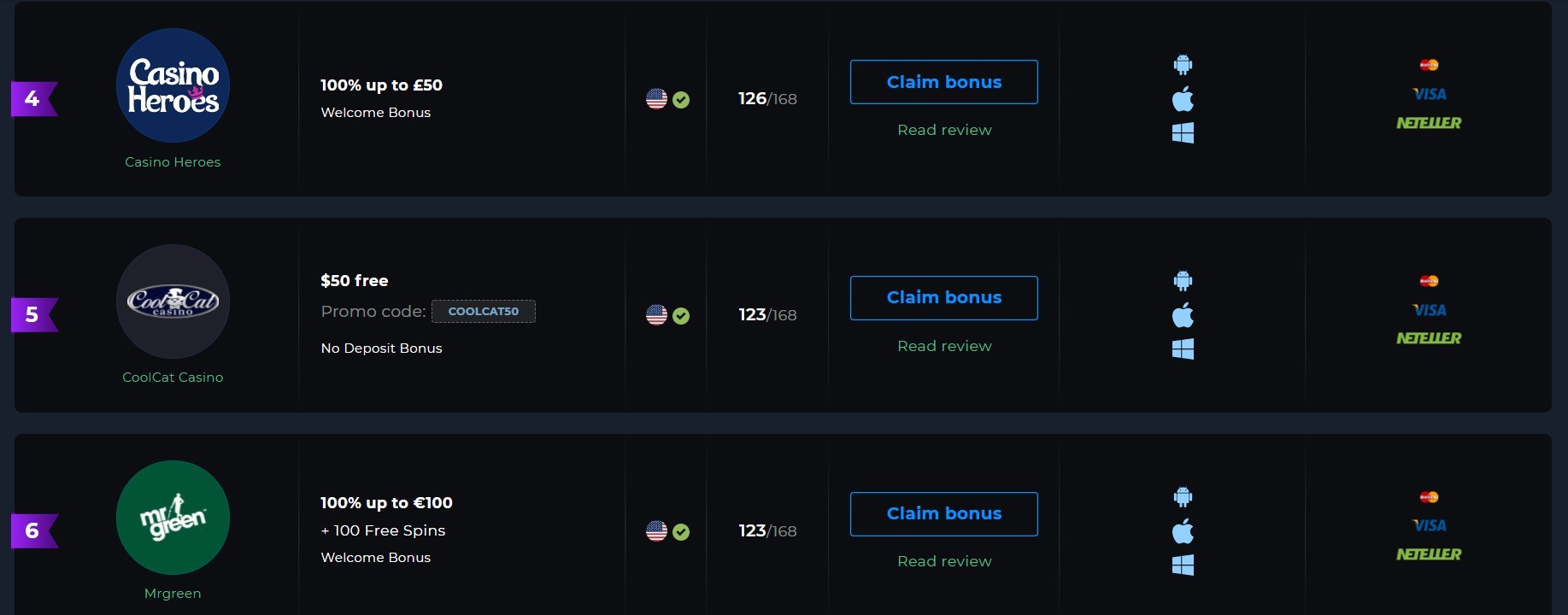Viewport: 1568px width, 615px height.
Task: Click the Neteller logo in CoolCat Casino row
Action: tap(1429, 338)
